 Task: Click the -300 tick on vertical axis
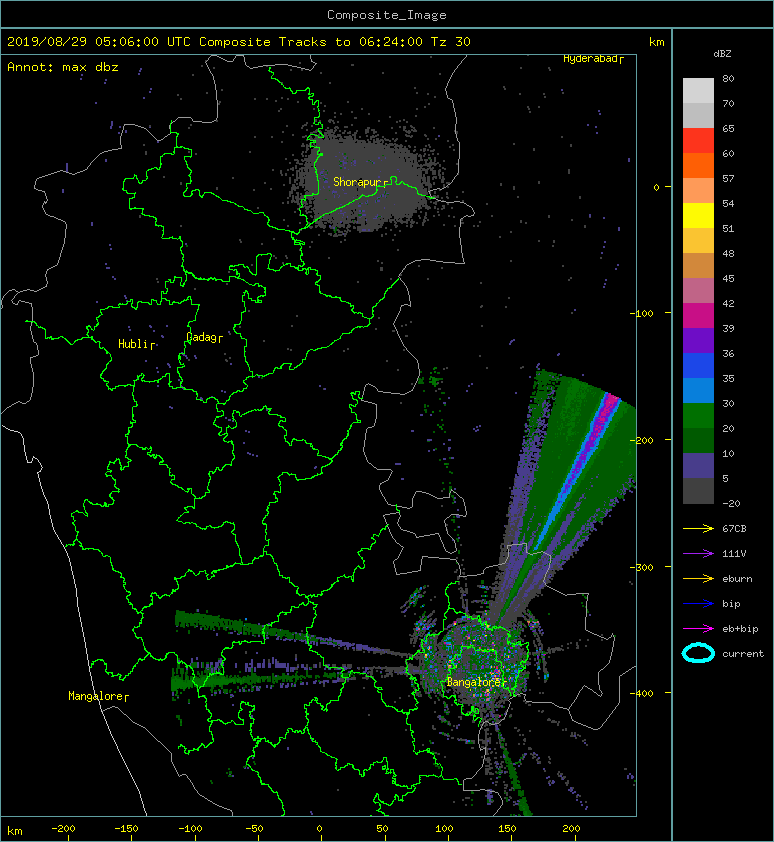[x=641, y=567]
